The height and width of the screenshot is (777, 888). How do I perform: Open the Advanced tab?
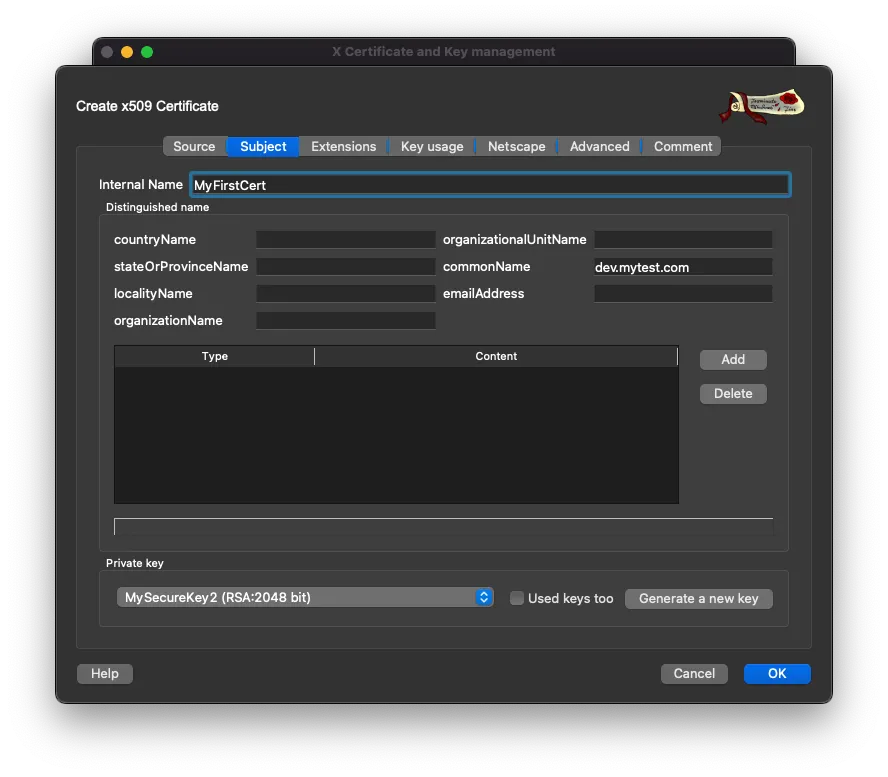click(x=597, y=146)
